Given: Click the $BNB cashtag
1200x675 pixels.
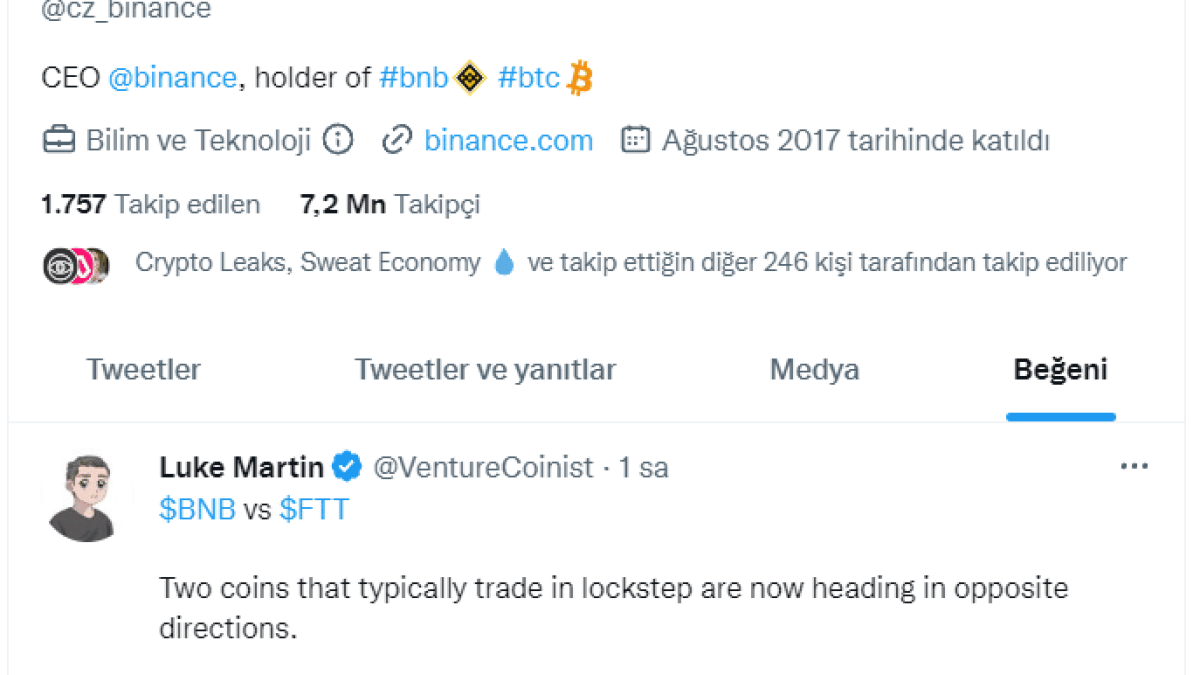Looking at the screenshot, I should [x=197, y=510].
